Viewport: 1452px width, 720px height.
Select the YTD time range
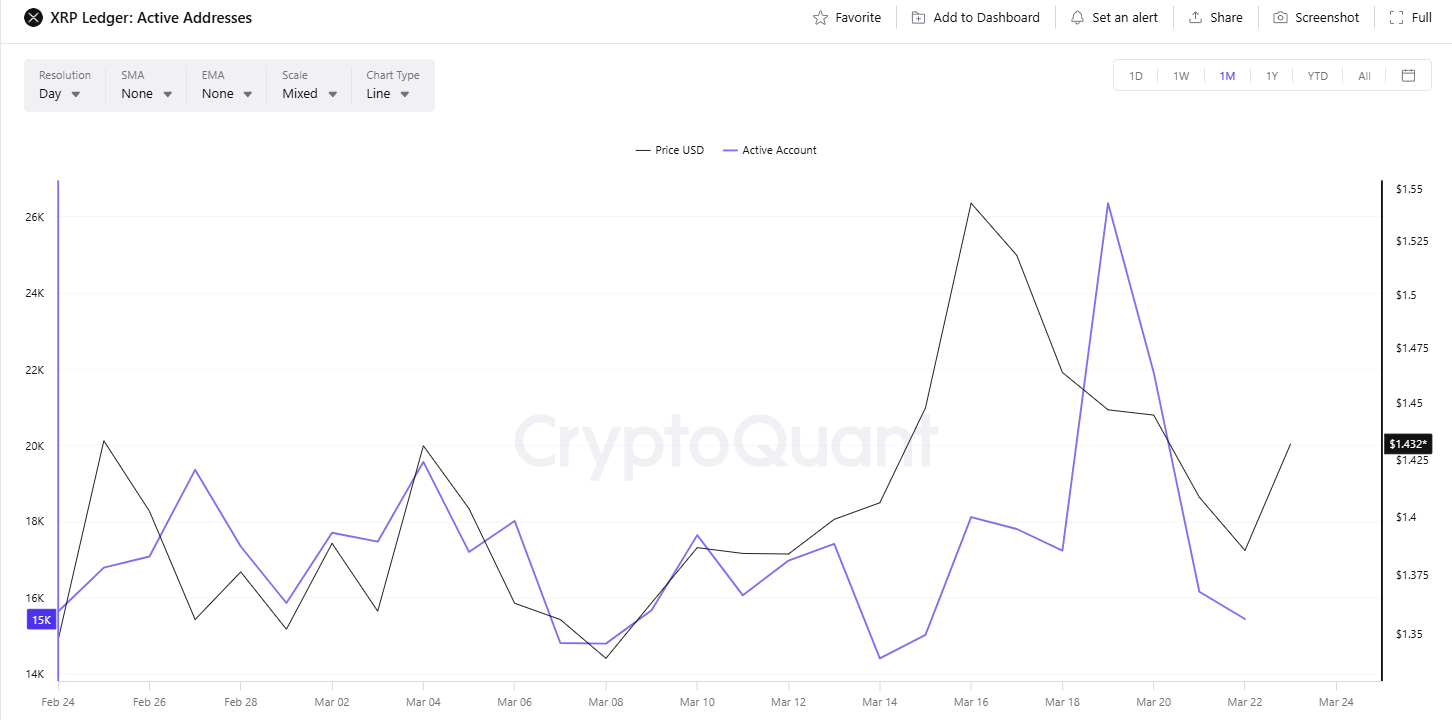1318,76
